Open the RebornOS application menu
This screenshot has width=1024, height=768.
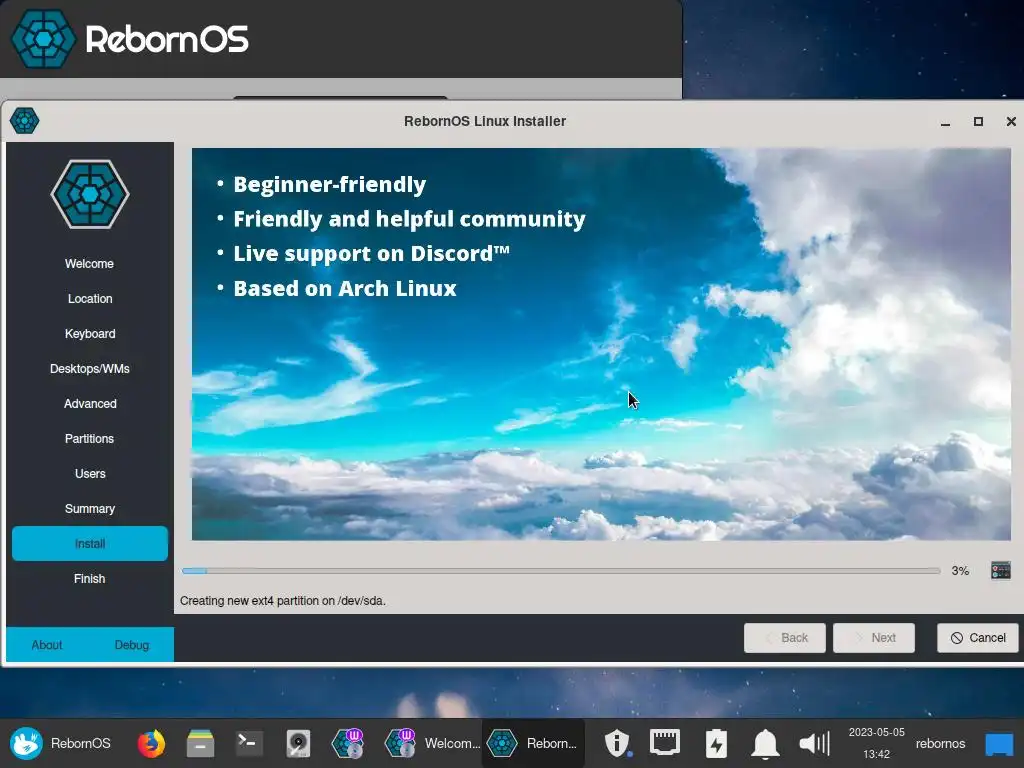pos(60,743)
